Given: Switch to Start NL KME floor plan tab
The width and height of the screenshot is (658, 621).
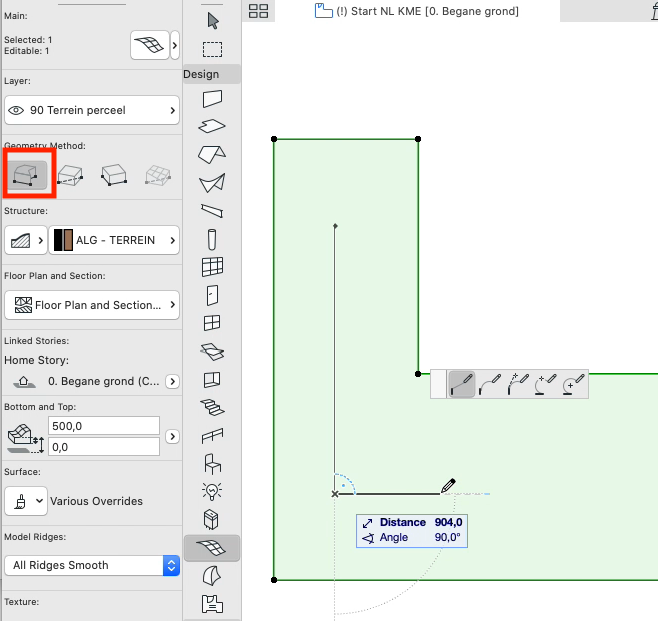Looking at the screenshot, I should click(417, 11).
